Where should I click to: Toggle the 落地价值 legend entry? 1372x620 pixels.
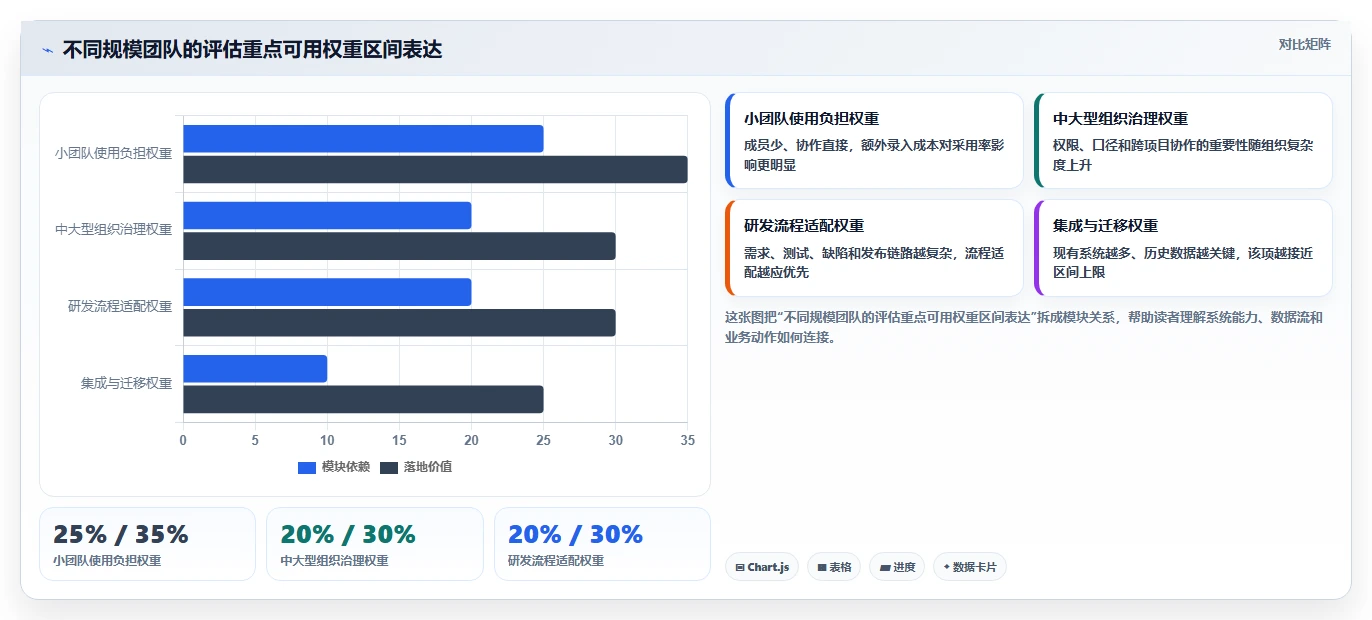[416, 467]
